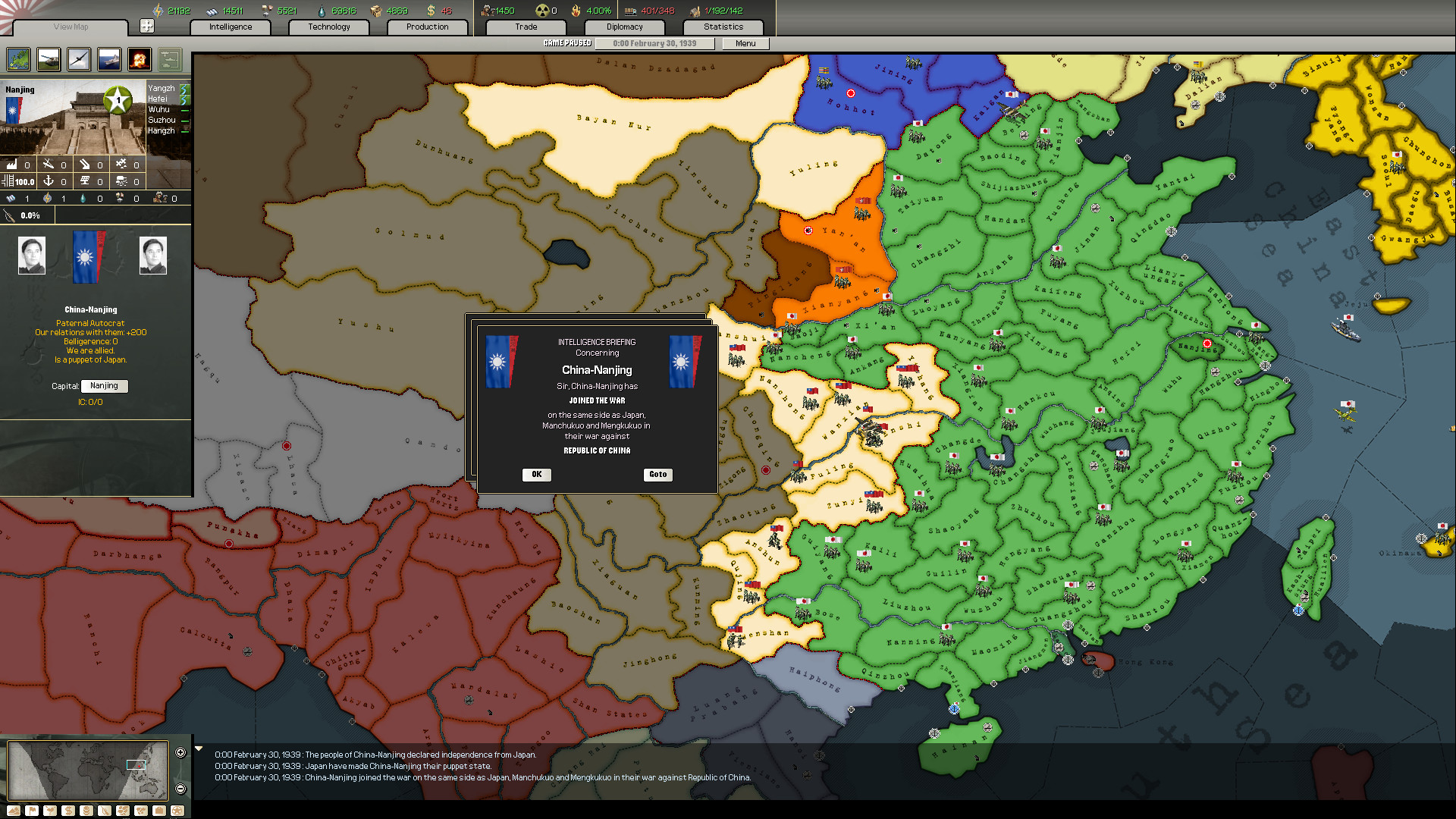Click OK to dismiss intelligence briefing

[536, 473]
